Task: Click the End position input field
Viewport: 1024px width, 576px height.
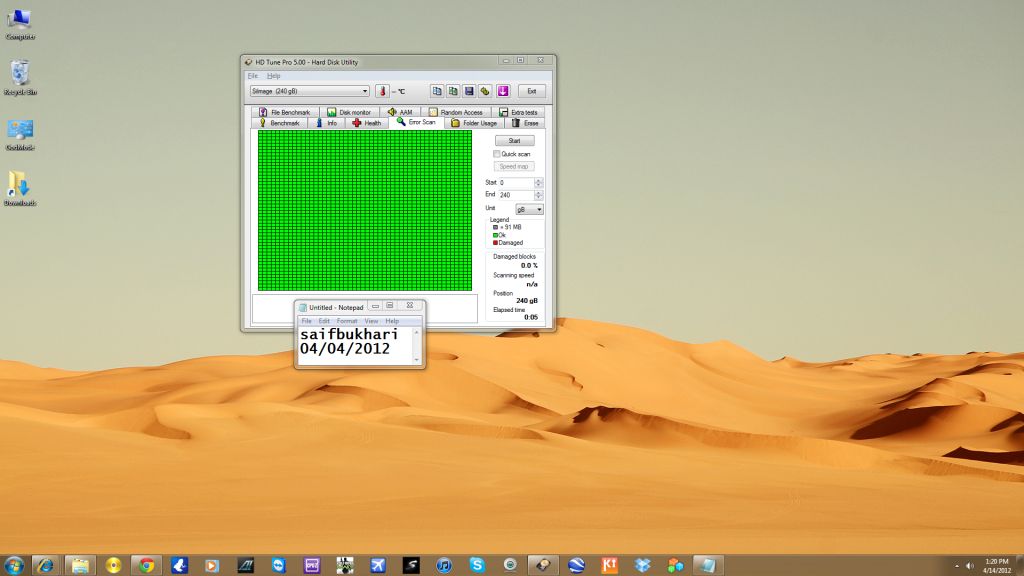Action: (x=516, y=195)
